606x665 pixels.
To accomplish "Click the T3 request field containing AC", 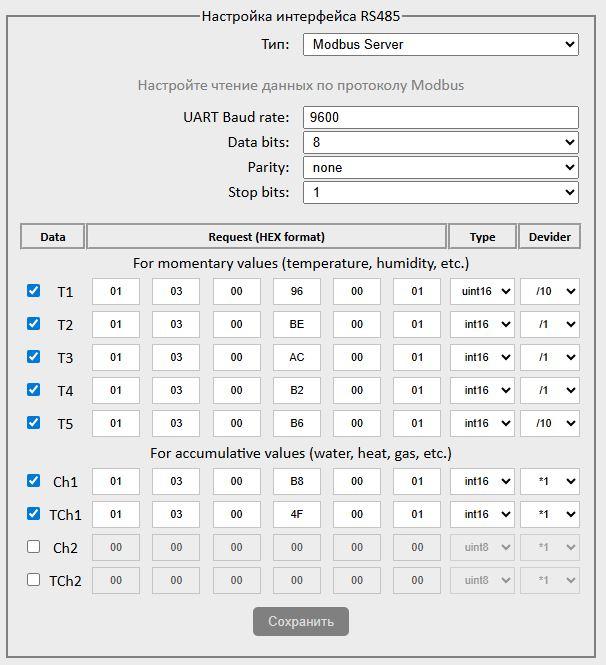I will [x=297, y=357].
